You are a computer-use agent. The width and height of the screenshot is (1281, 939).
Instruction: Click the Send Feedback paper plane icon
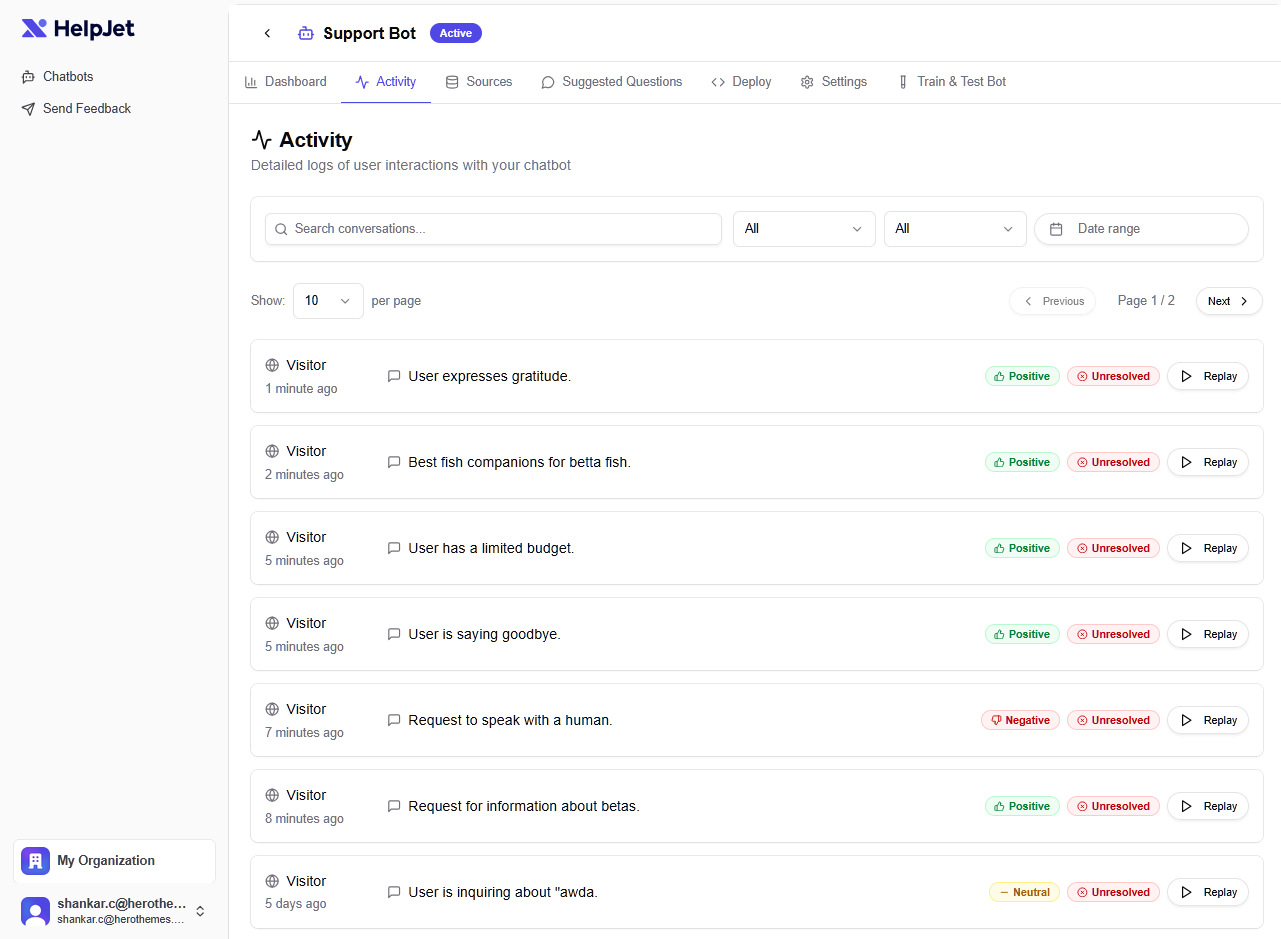click(x=28, y=109)
